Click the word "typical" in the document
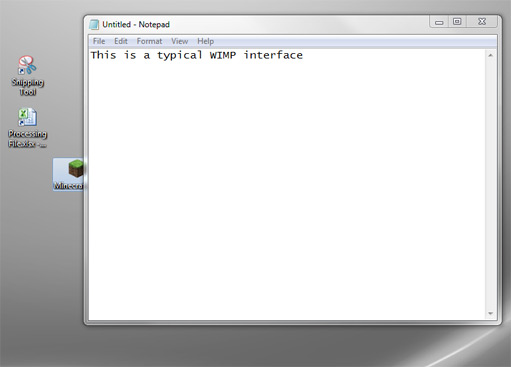The image size is (511, 367). (x=180, y=56)
